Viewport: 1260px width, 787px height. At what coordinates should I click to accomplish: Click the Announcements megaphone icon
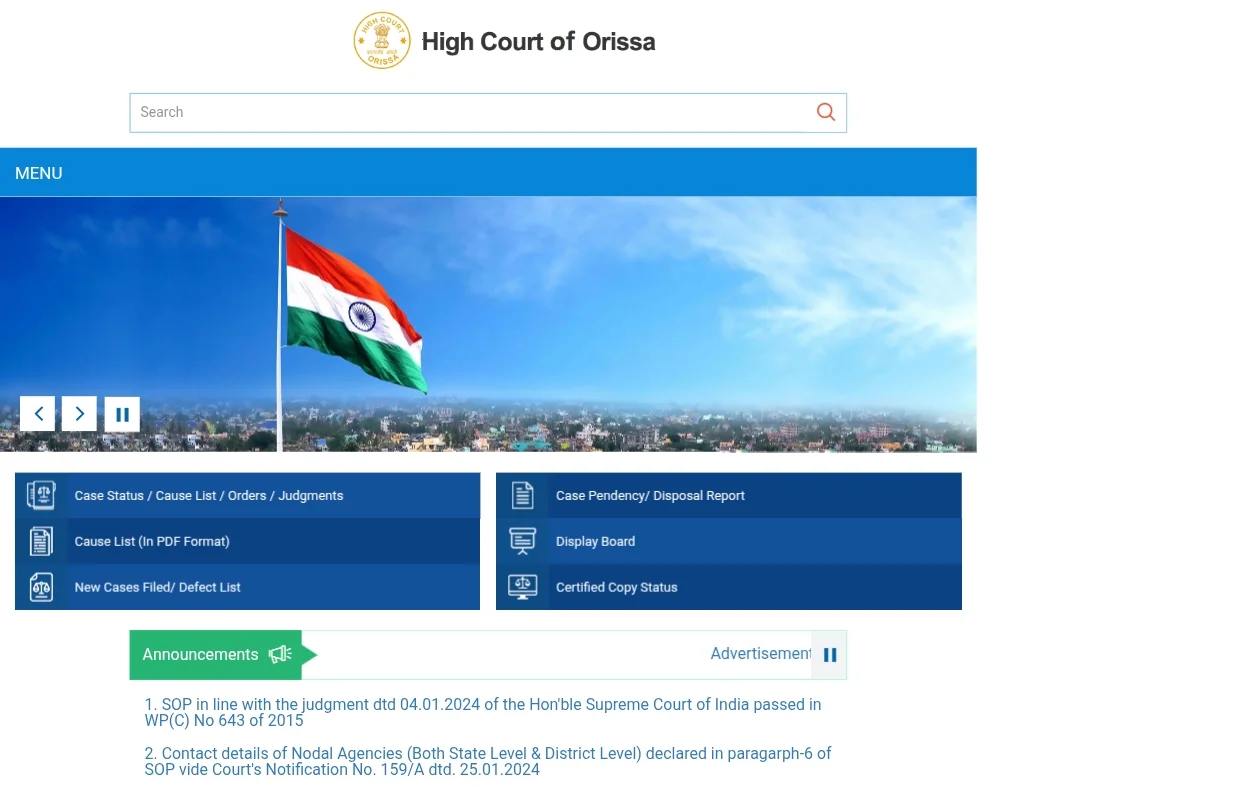(x=280, y=655)
